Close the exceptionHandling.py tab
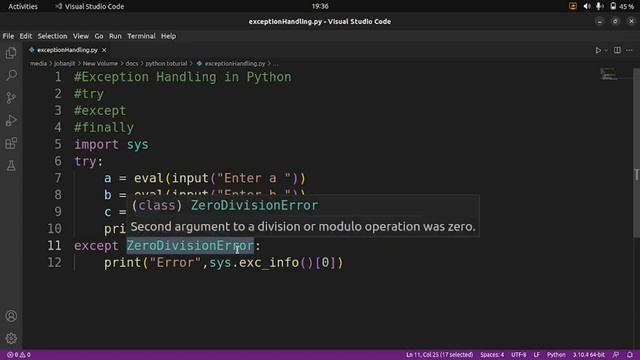Viewport: 640px width, 360px height. [x=104, y=50]
